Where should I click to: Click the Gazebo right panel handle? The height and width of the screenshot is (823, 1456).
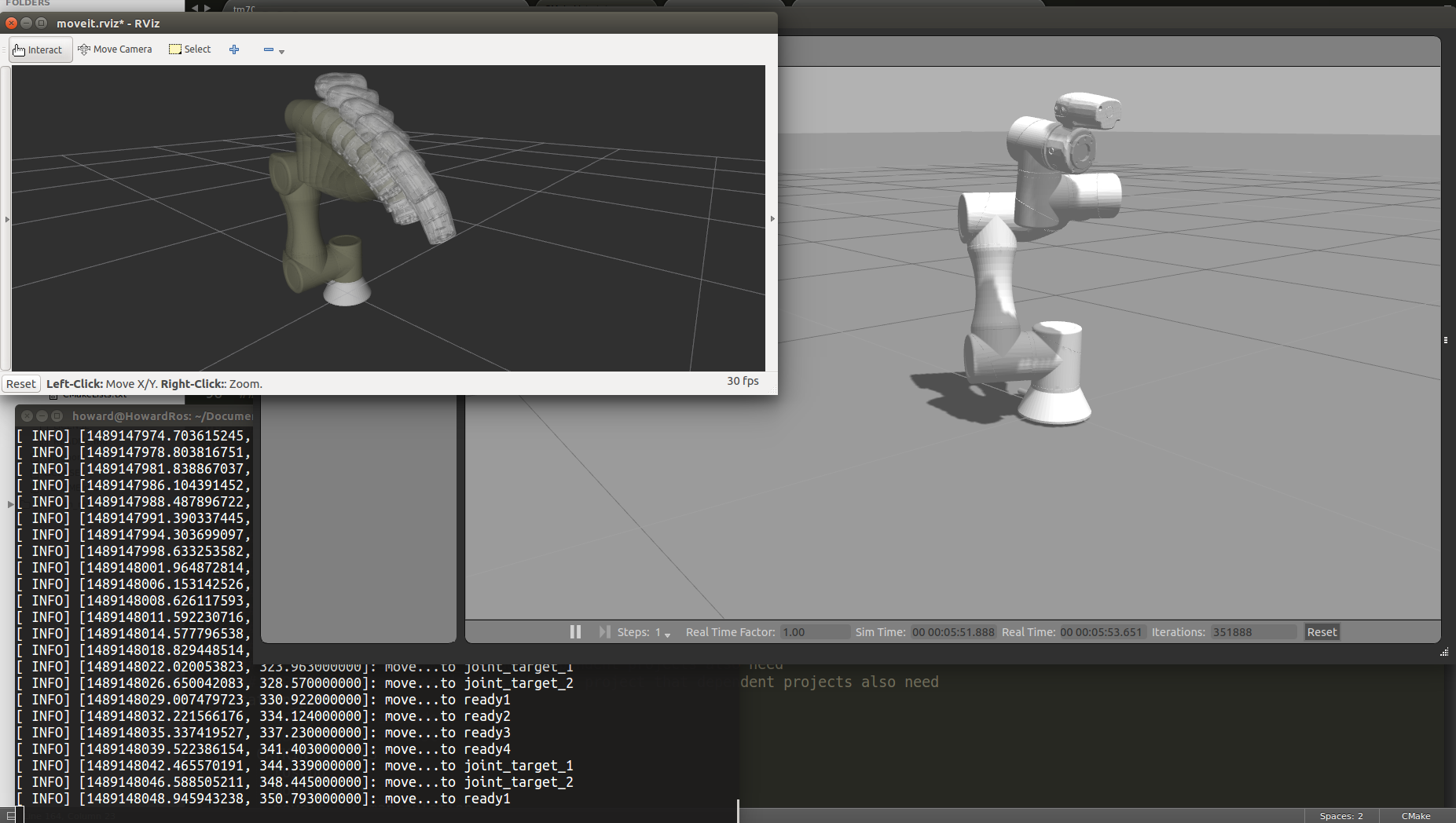tap(1445, 340)
